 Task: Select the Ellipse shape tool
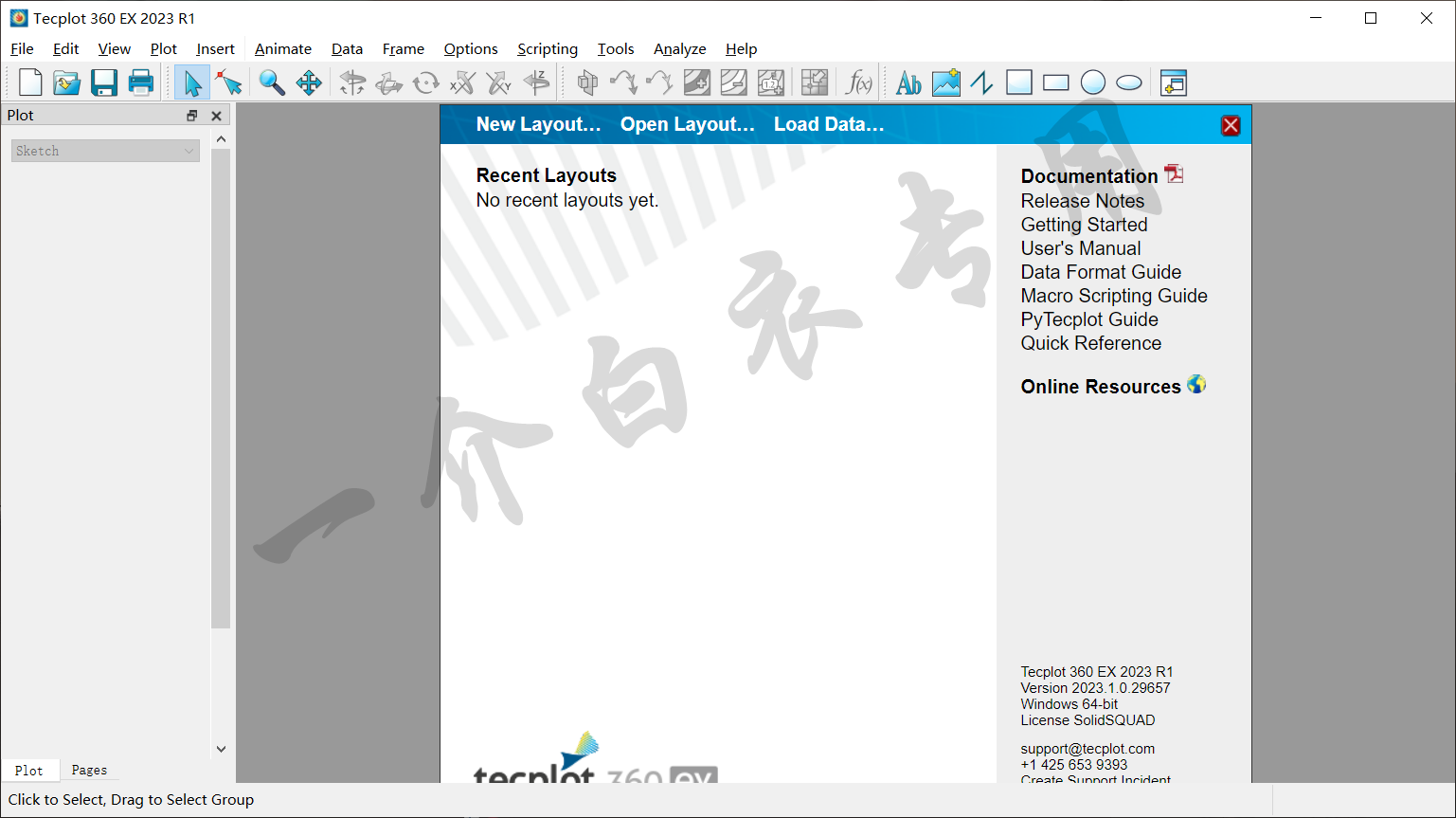pyautogui.click(x=1129, y=83)
